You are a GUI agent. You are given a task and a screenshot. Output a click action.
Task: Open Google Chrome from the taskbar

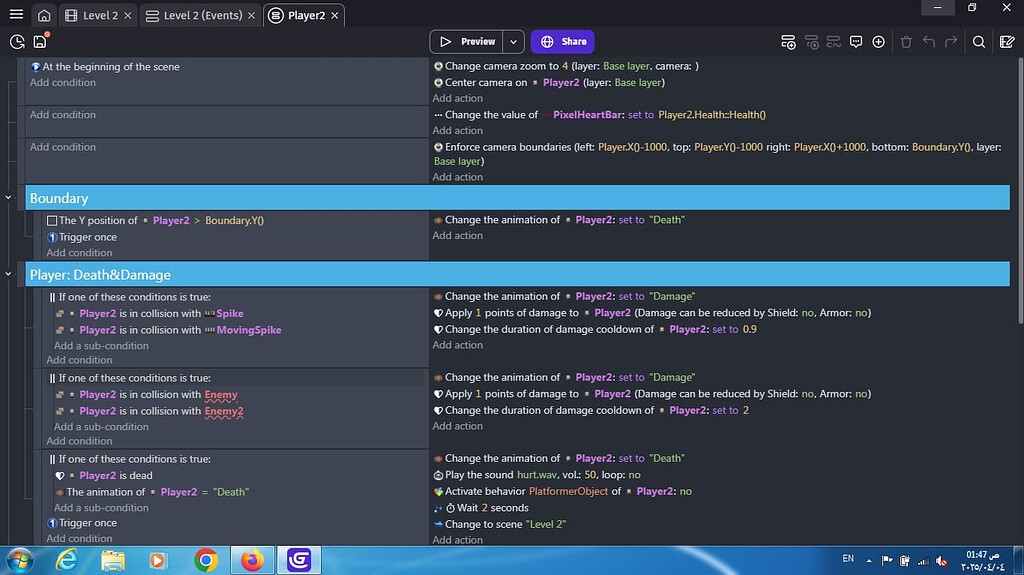(206, 560)
